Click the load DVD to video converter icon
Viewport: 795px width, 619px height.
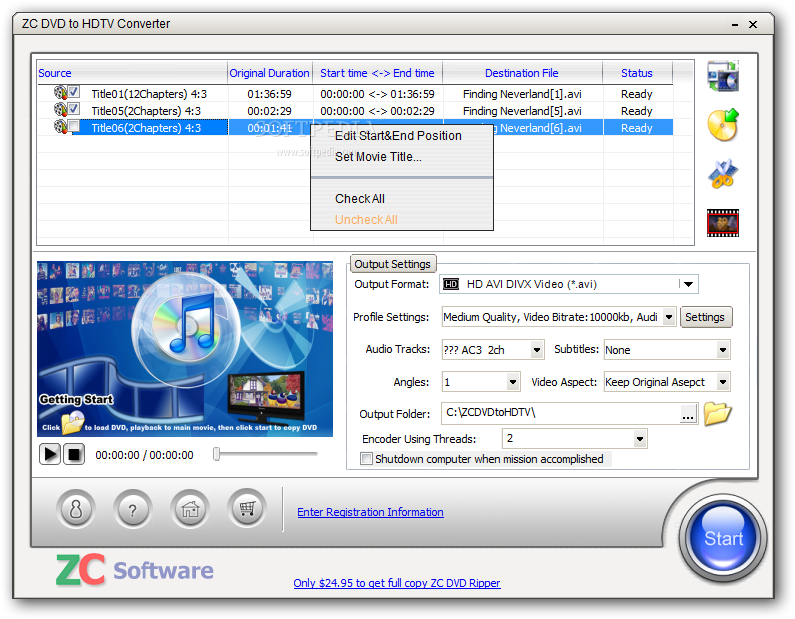click(x=723, y=76)
